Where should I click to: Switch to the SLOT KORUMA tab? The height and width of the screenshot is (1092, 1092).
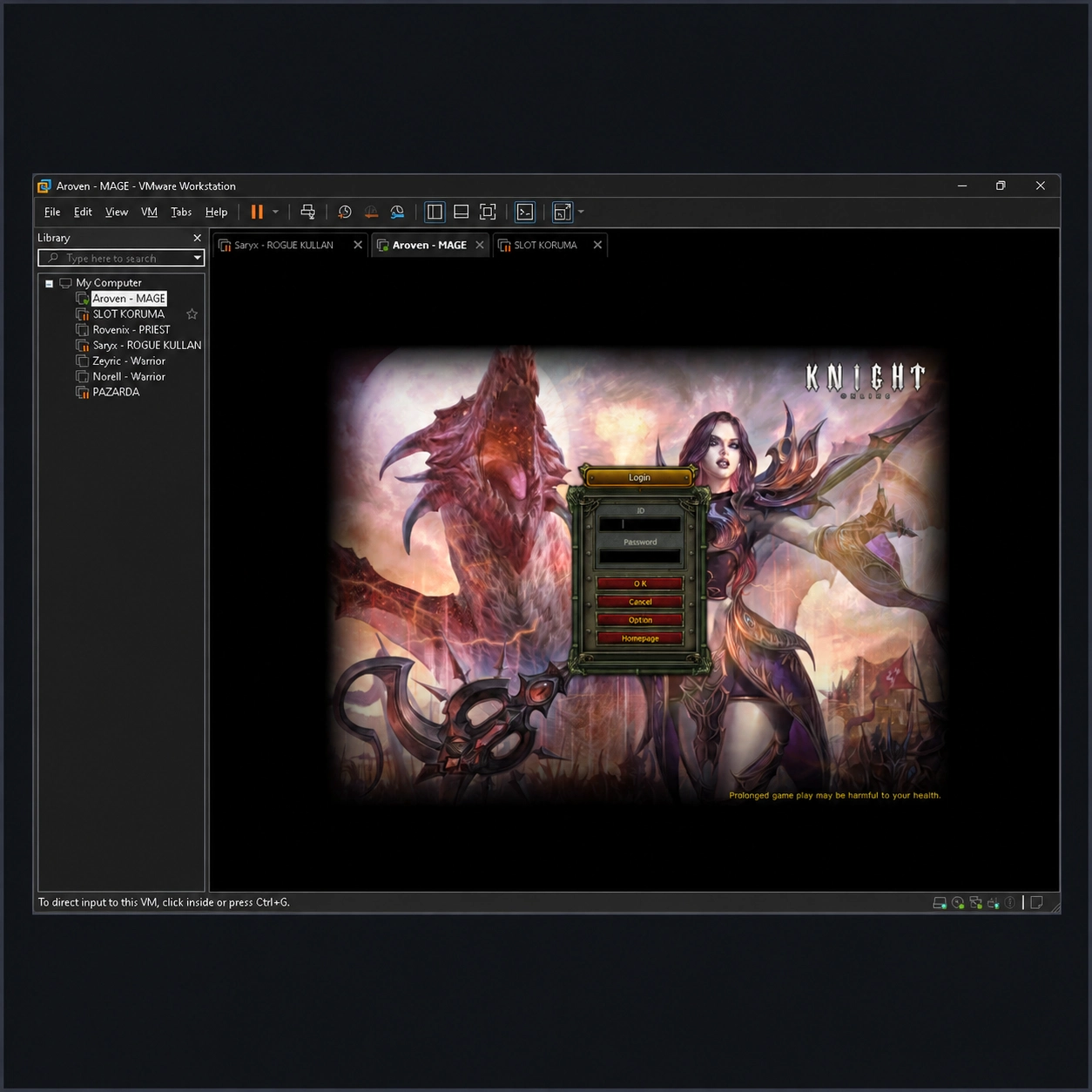point(545,246)
